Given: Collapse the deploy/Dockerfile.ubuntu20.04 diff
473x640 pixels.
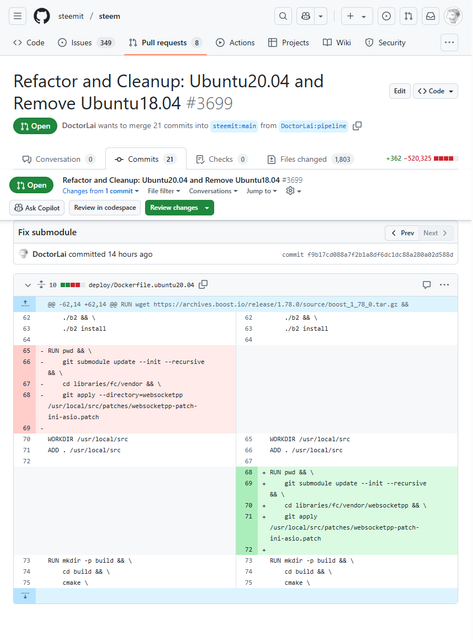Looking at the screenshot, I should point(28,285).
